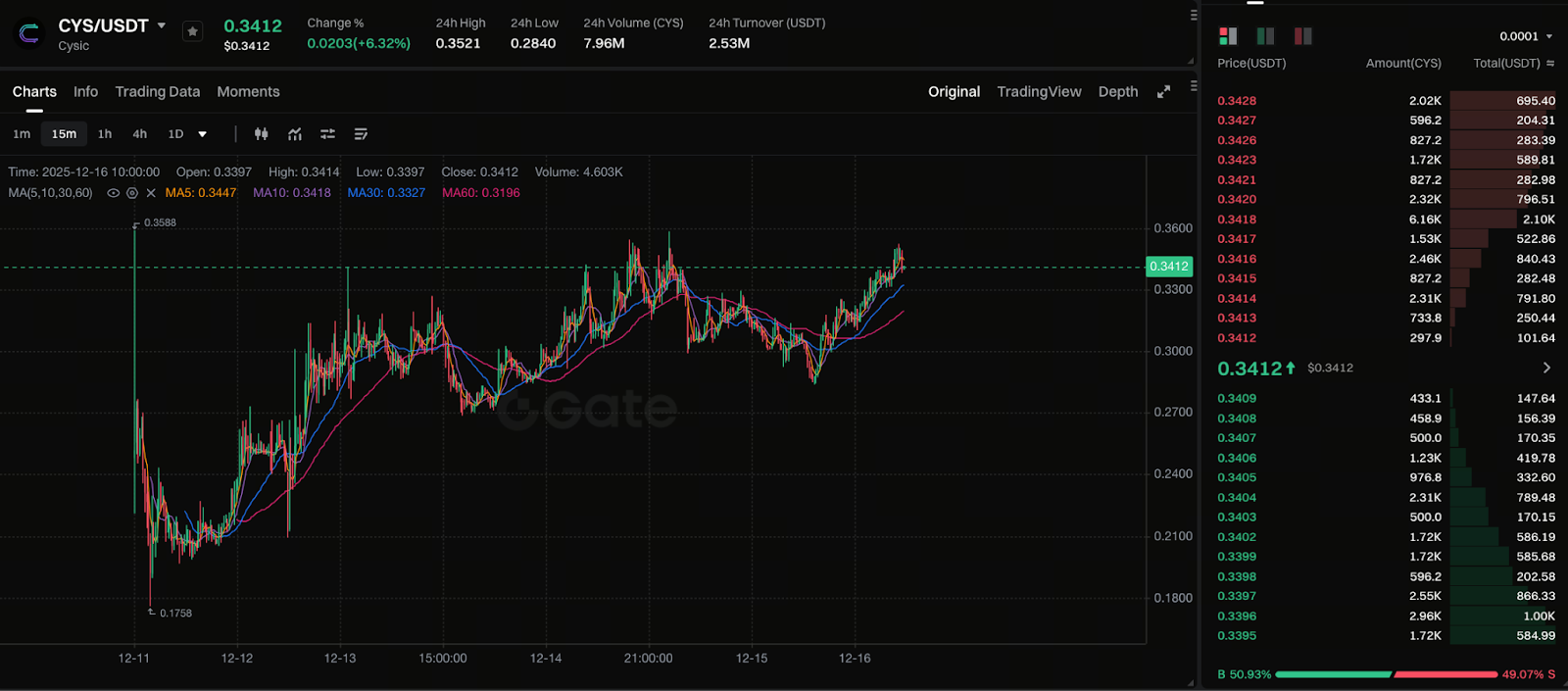Select the ask price 0.3412 row
This screenshot has height=691, width=1568.
(x=1386, y=338)
